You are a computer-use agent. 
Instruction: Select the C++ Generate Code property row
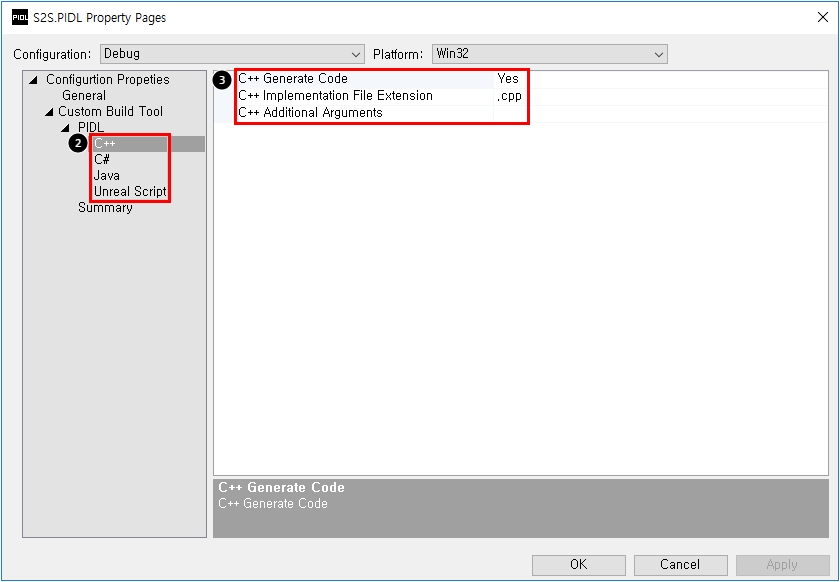coord(293,79)
